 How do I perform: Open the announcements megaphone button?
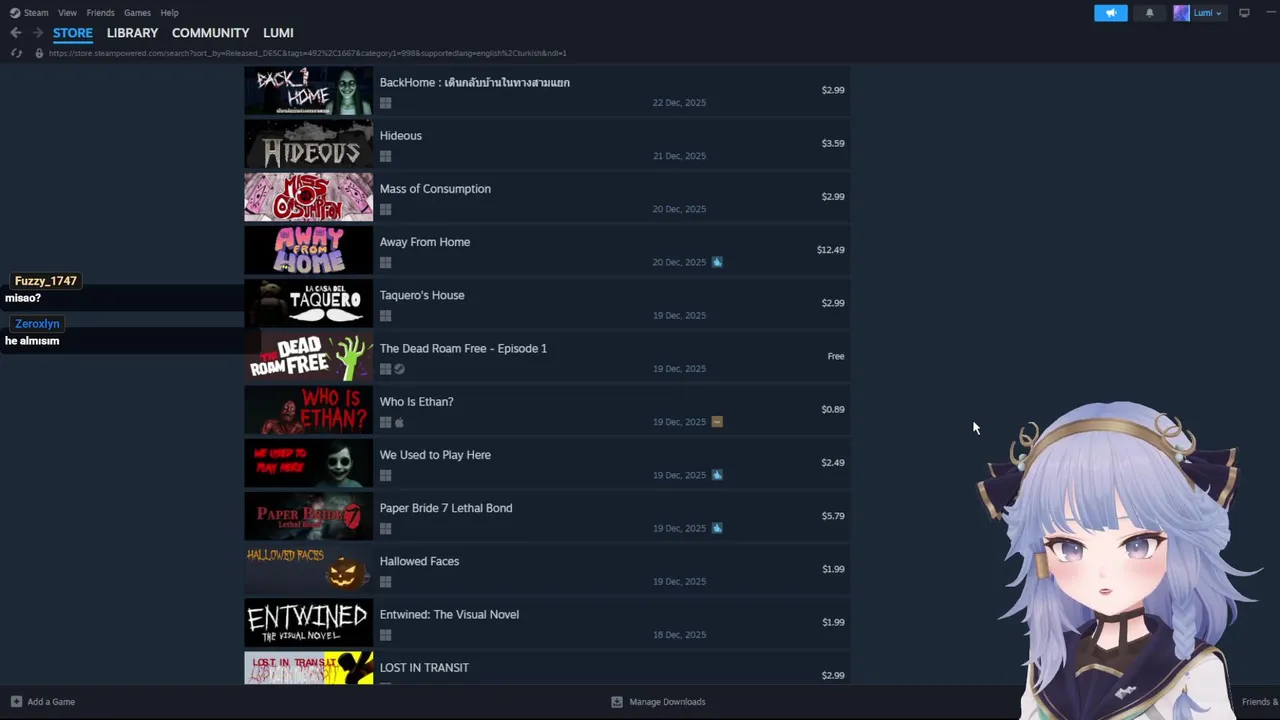[x=1110, y=13]
